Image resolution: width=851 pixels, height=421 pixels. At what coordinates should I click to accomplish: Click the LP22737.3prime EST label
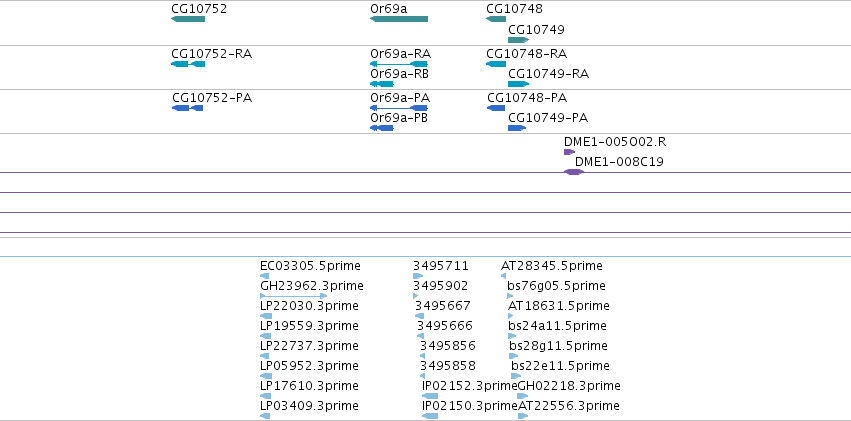pos(309,346)
